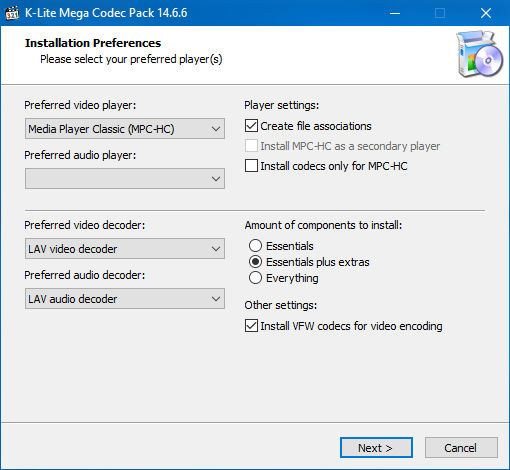Image resolution: width=510 pixels, height=470 pixels.
Task: Click the 'Preferred video player:' label
Action: [x=80, y=105]
